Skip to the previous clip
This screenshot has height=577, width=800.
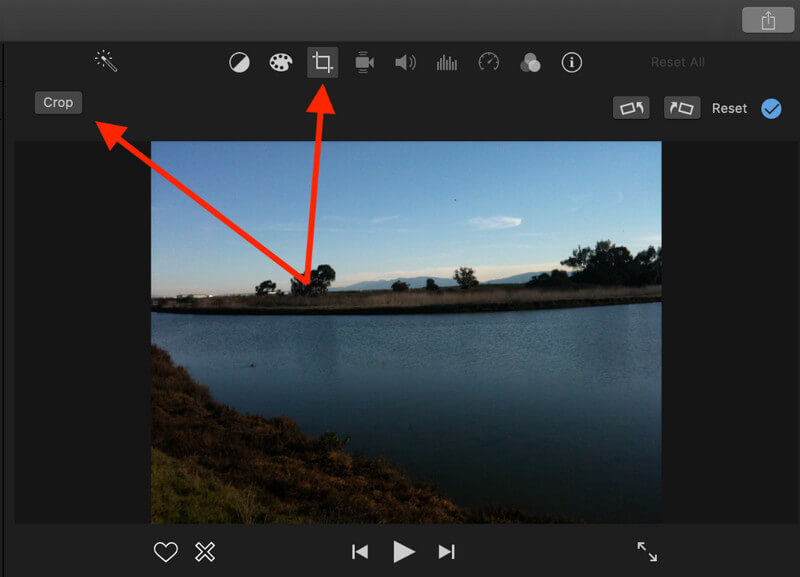click(360, 552)
